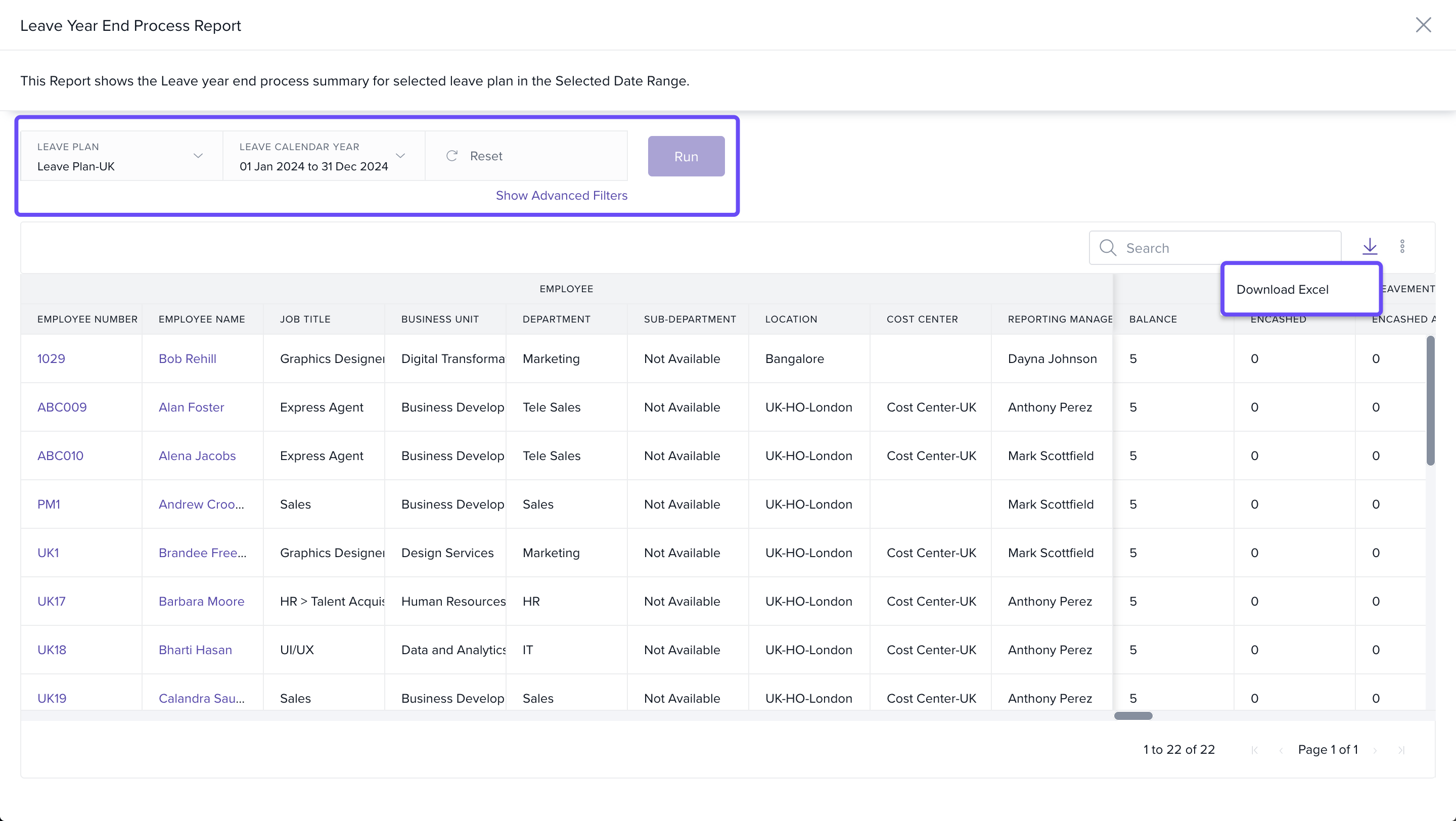
Task: Go to previous page arrow
Action: pos(1281,750)
